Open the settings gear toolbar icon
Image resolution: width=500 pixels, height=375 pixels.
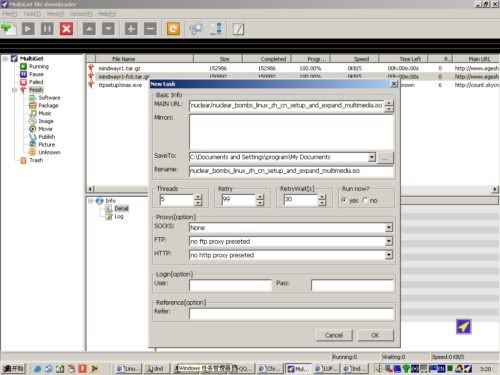point(196,29)
